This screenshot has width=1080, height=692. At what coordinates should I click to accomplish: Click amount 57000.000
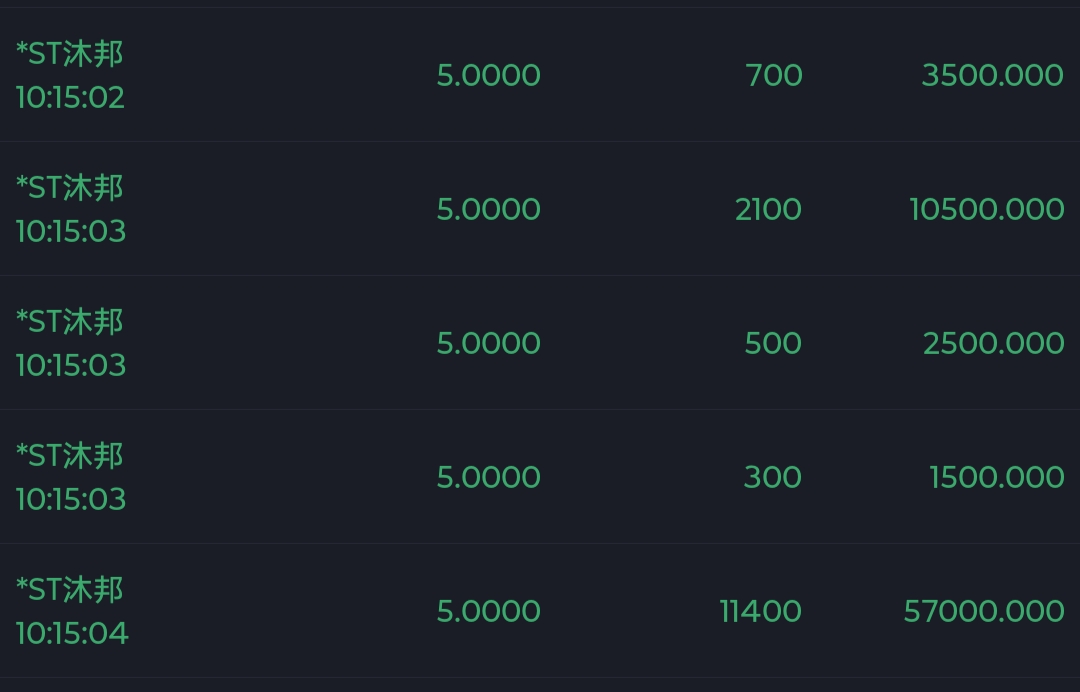tap(984, 611)
